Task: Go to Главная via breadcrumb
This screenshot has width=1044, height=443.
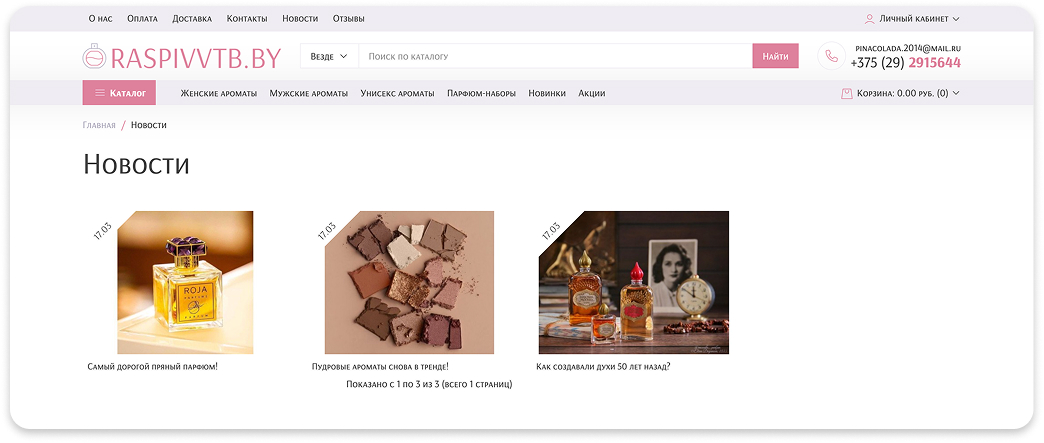Action: (99, 125)
